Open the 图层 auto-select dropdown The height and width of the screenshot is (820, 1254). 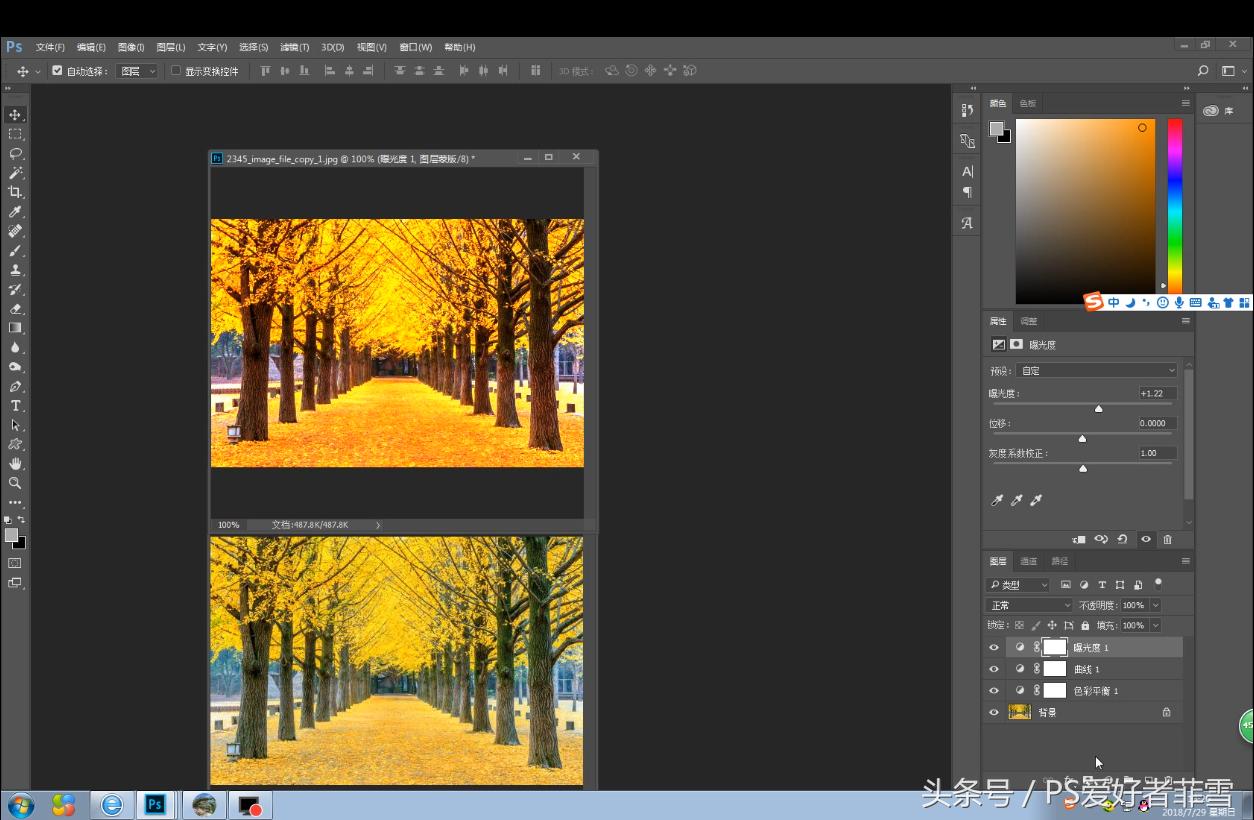click(137, 71)
